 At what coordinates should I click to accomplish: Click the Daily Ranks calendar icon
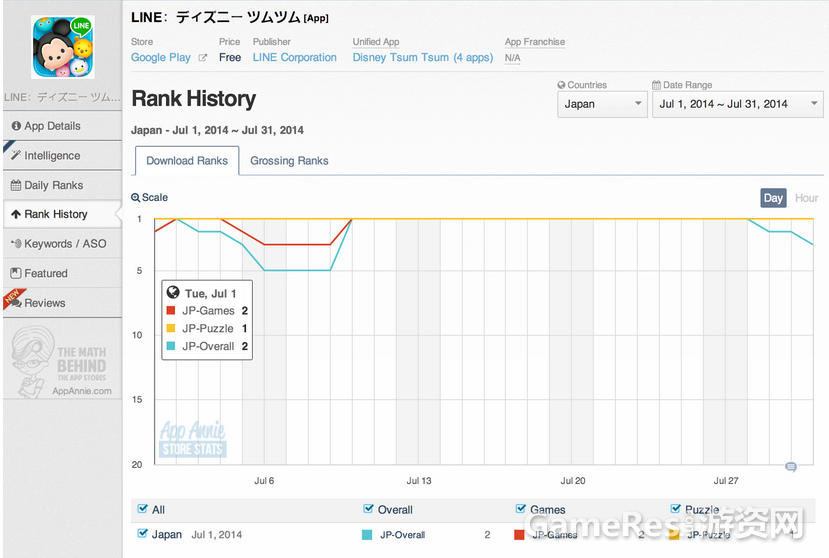(x=16, y=185)
